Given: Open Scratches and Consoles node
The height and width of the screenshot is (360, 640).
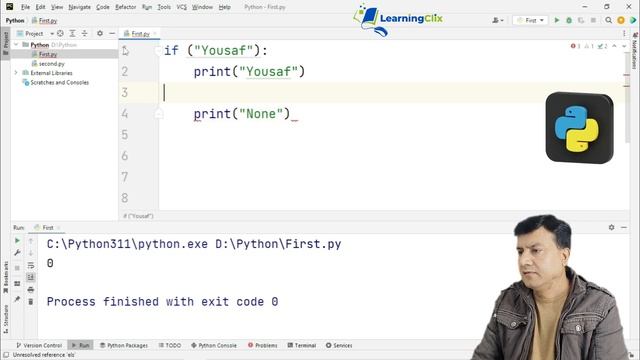Looking at the screenshot, I should 59,82.
